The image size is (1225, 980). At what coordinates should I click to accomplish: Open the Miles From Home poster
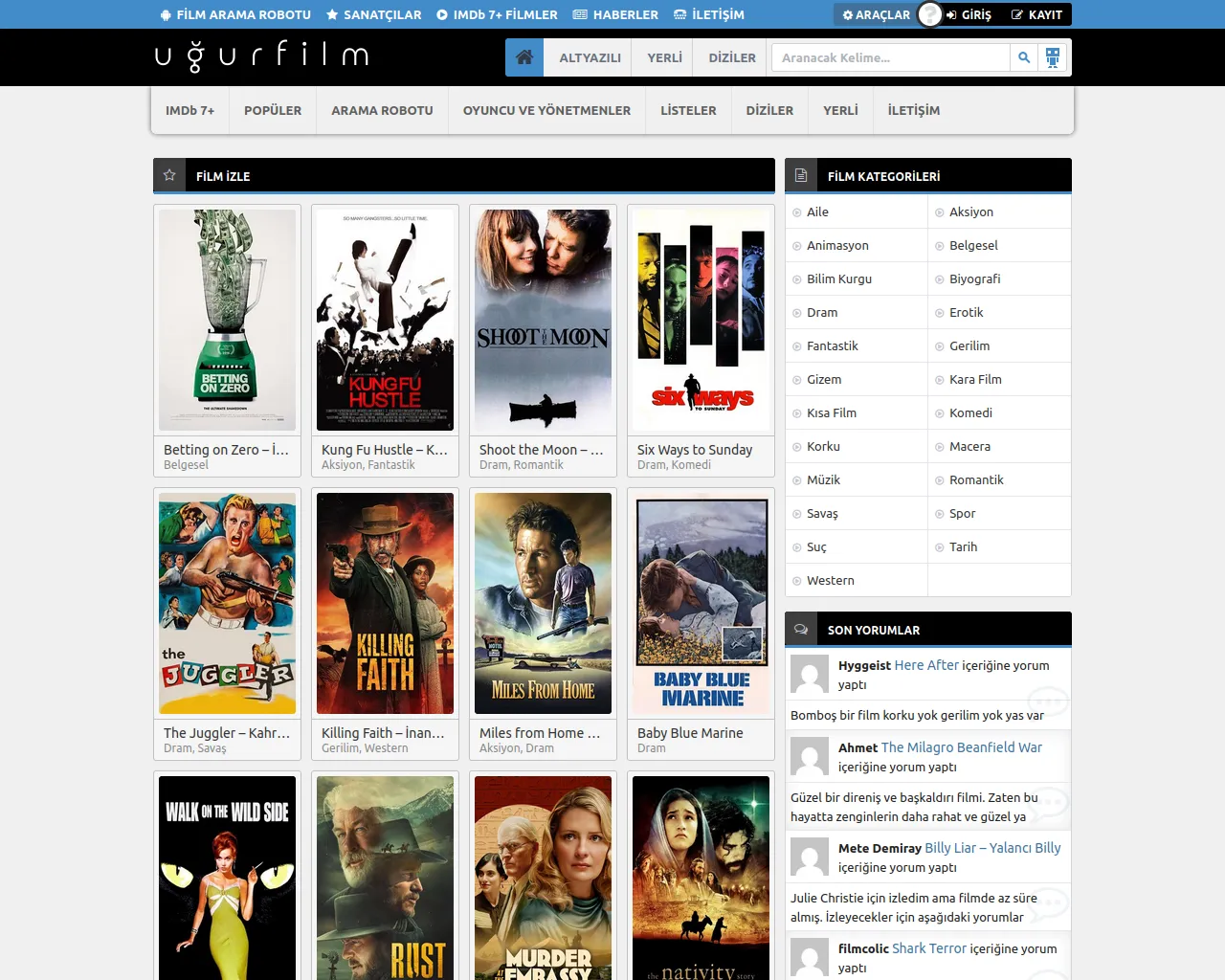tap(543, 603)
